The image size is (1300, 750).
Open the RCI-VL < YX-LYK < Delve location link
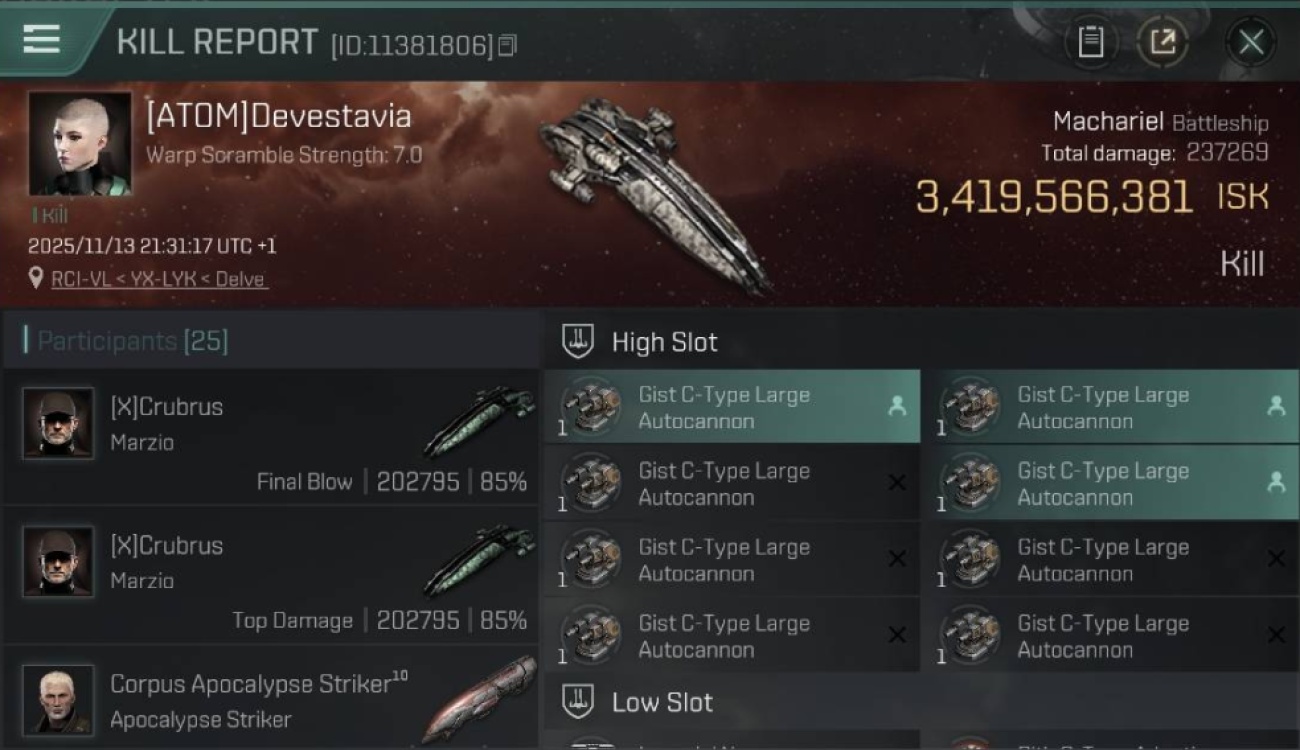[159, 279]
